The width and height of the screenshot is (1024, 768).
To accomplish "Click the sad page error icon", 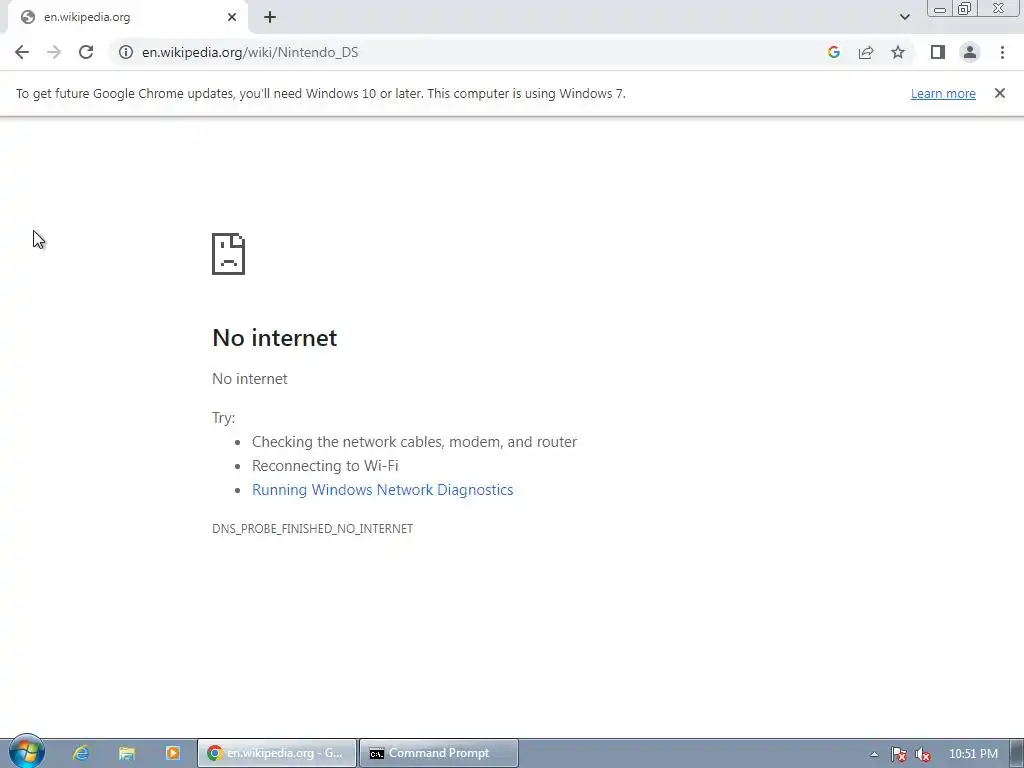I will (229, 254).
